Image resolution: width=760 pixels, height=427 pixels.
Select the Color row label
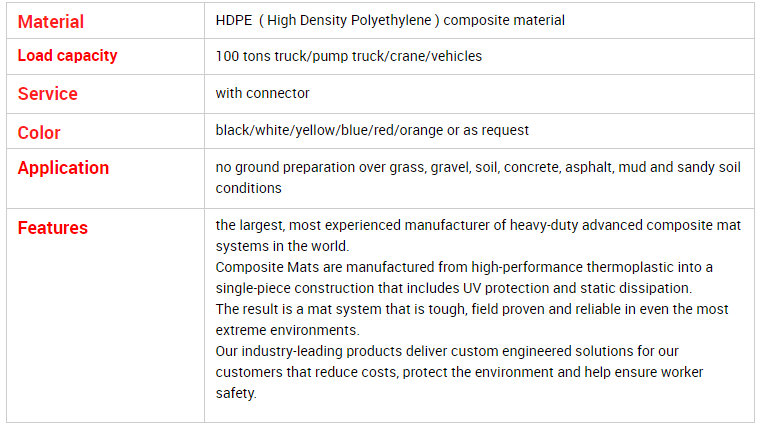tap(39, 132)
